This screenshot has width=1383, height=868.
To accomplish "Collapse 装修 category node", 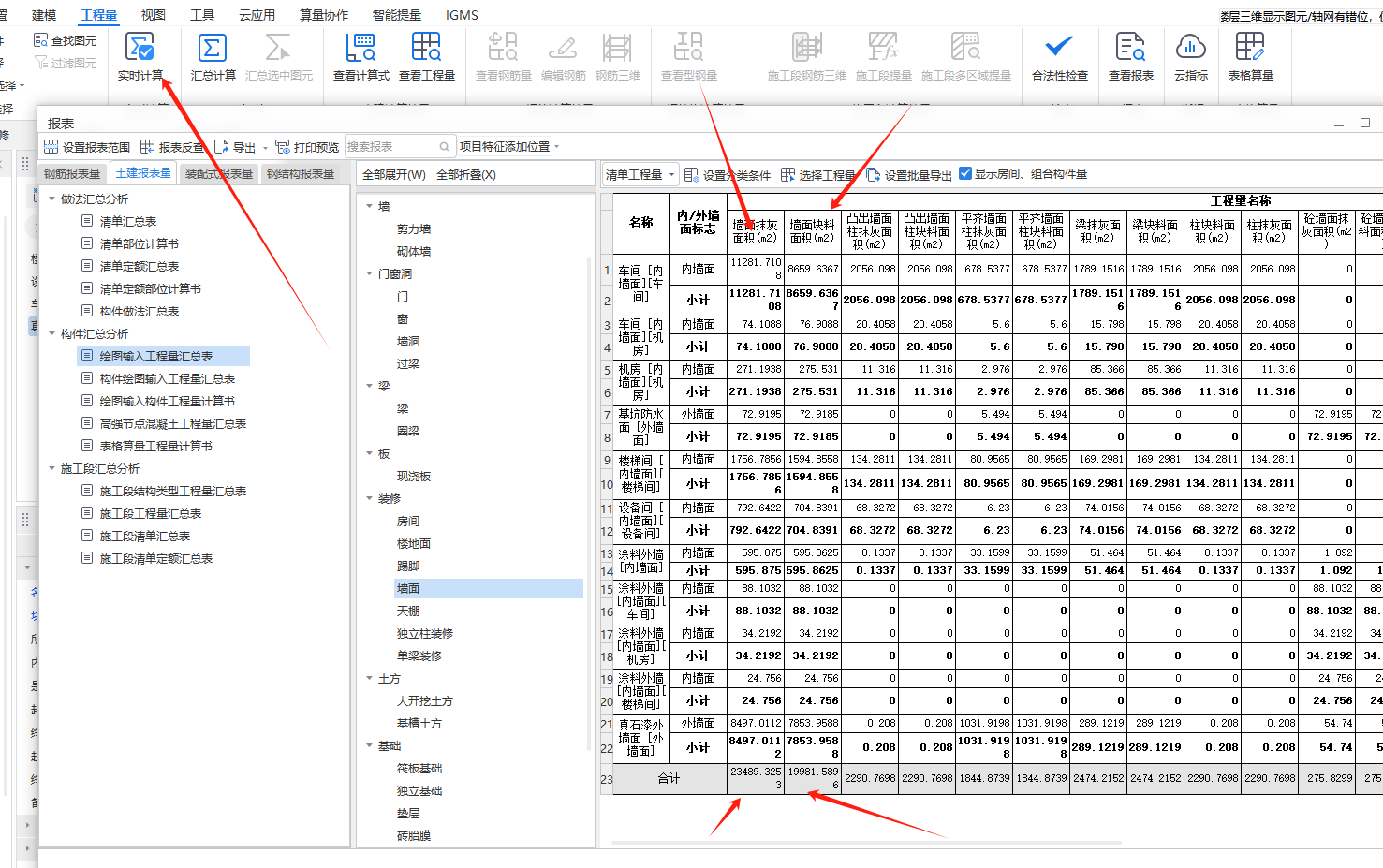I will point(369,498).
